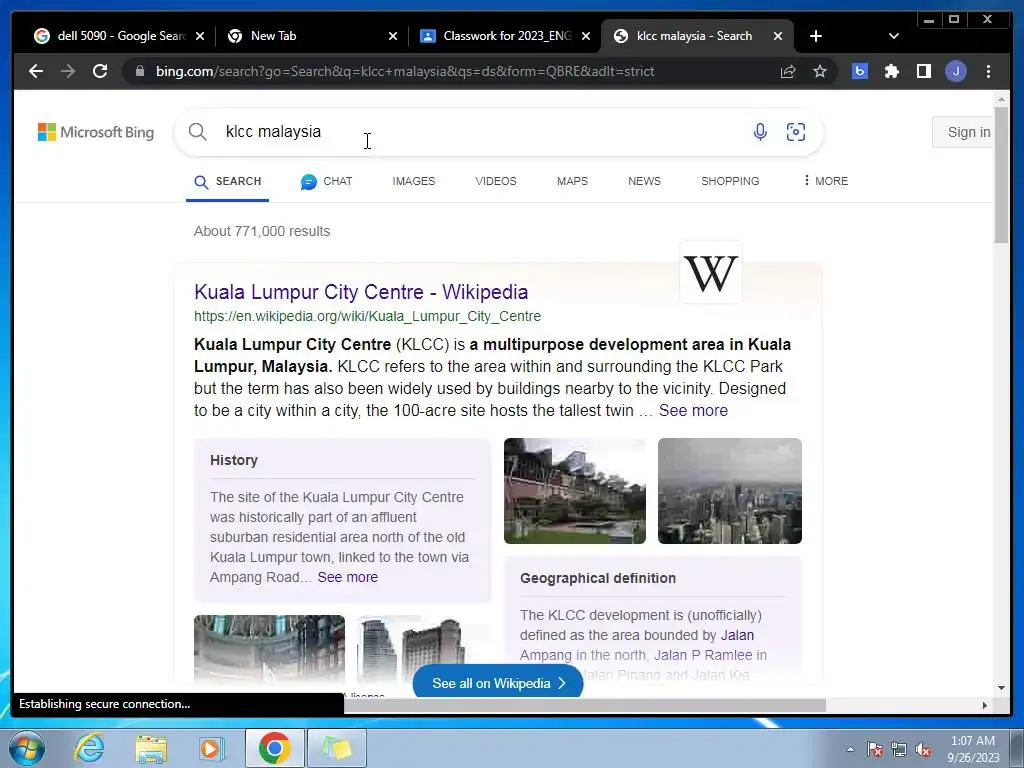
Task: Open the en.wikipedia.org URL link
Action: tap(367, 316)
